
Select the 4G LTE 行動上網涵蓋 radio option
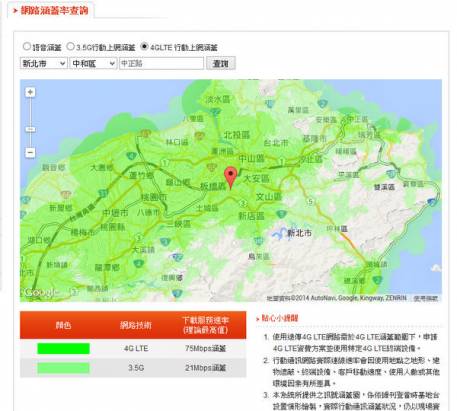[144, 46]
